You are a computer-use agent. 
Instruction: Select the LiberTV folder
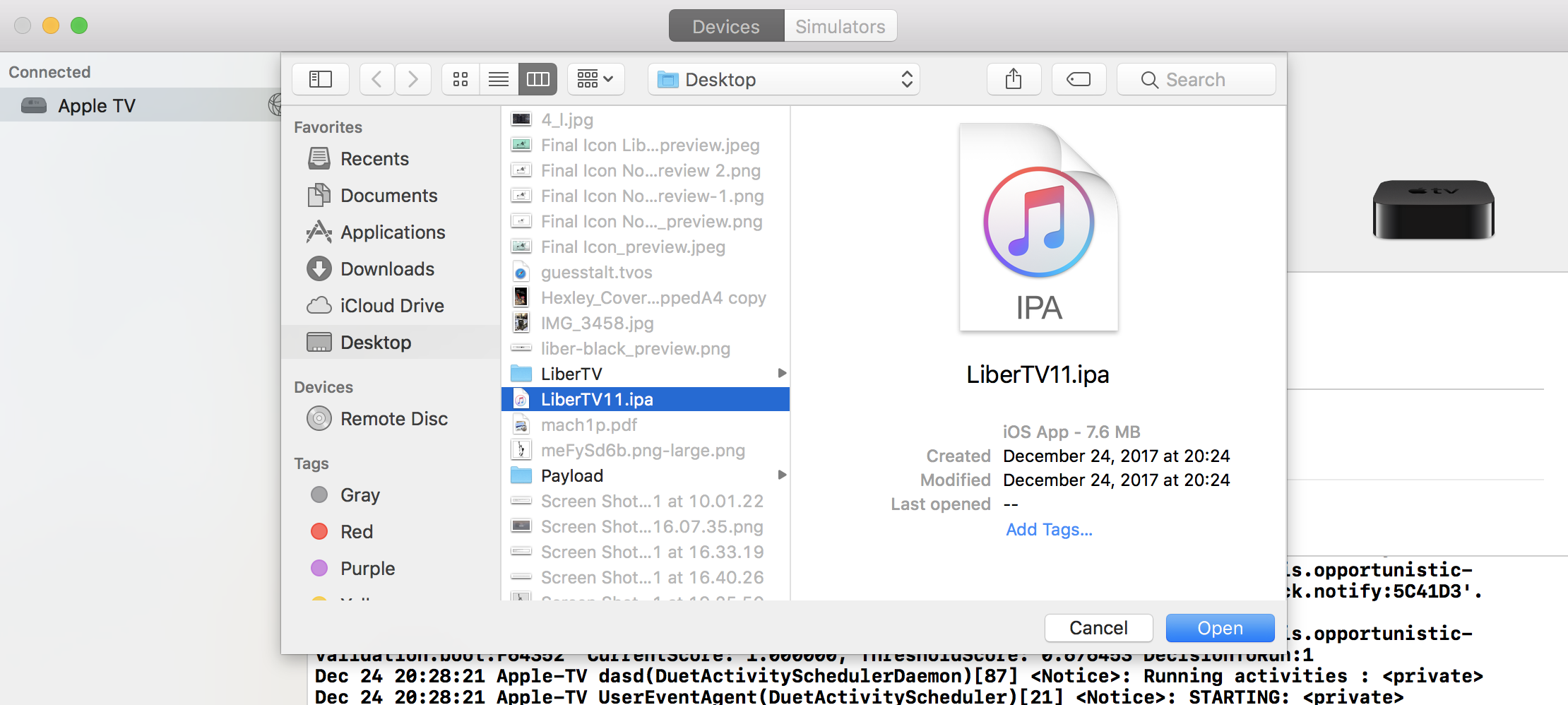(646, 374)
